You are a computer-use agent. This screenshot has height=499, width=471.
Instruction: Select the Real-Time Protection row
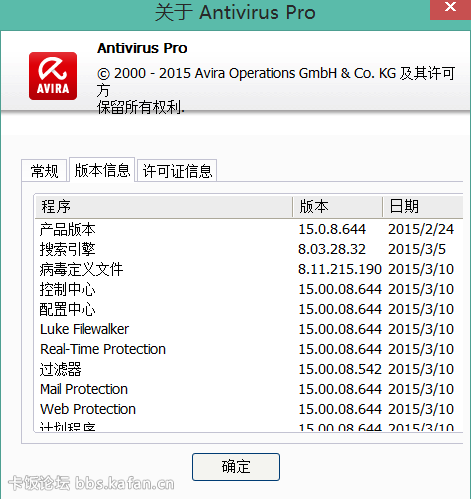point(249,349)
